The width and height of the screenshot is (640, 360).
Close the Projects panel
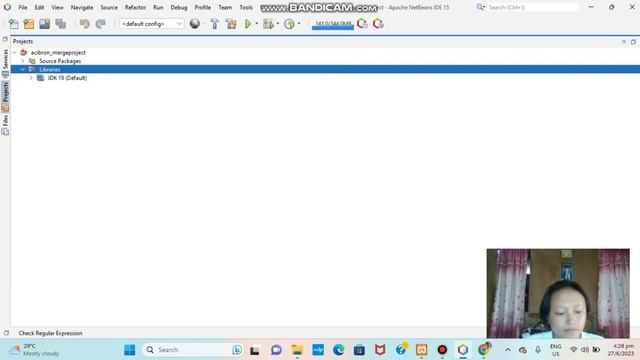(x=624, y=42)
